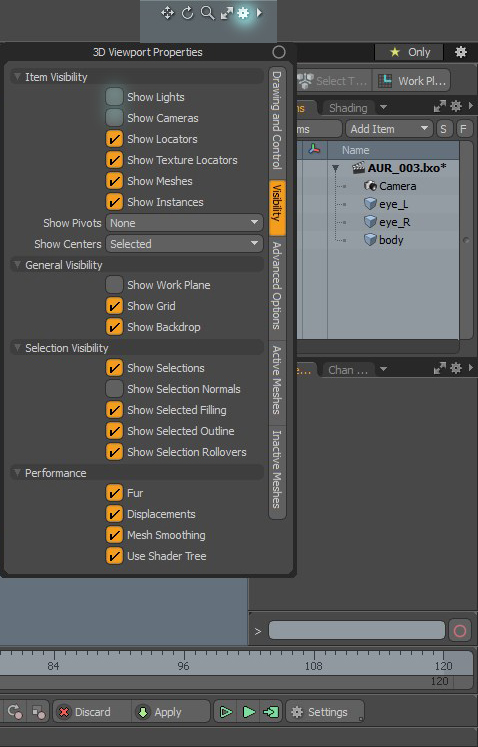The width and height of the screenshot is (478, 747).
Task: Click the Items list scrollbar handle
Action: (466, 240)
